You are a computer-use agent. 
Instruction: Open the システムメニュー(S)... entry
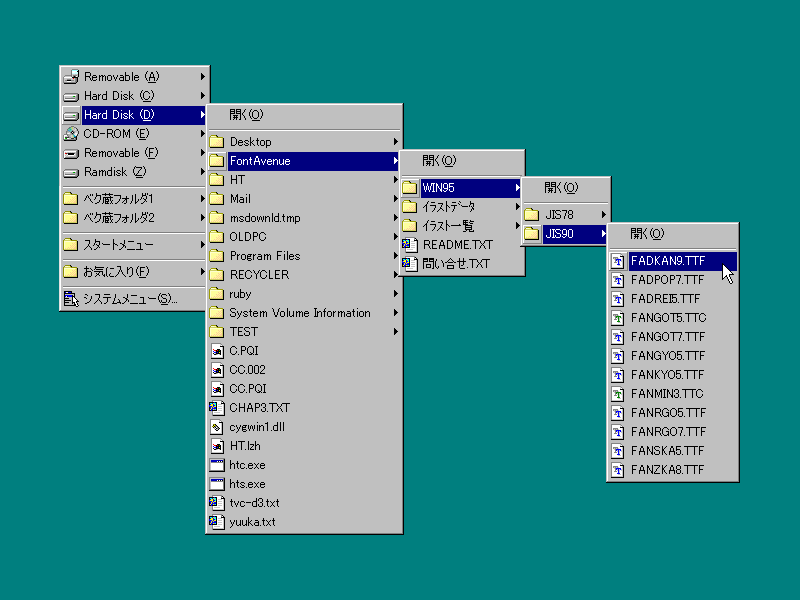[134, 299]
